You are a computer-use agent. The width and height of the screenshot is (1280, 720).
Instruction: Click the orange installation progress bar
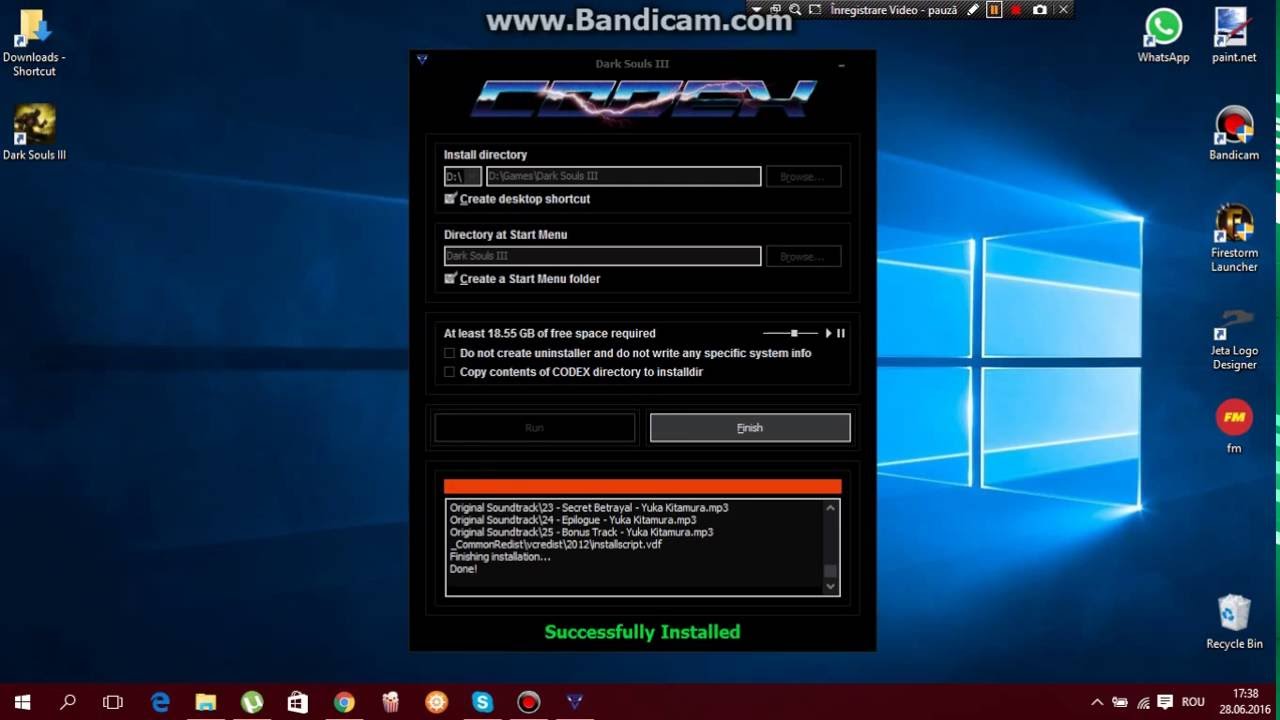point(643,486)
